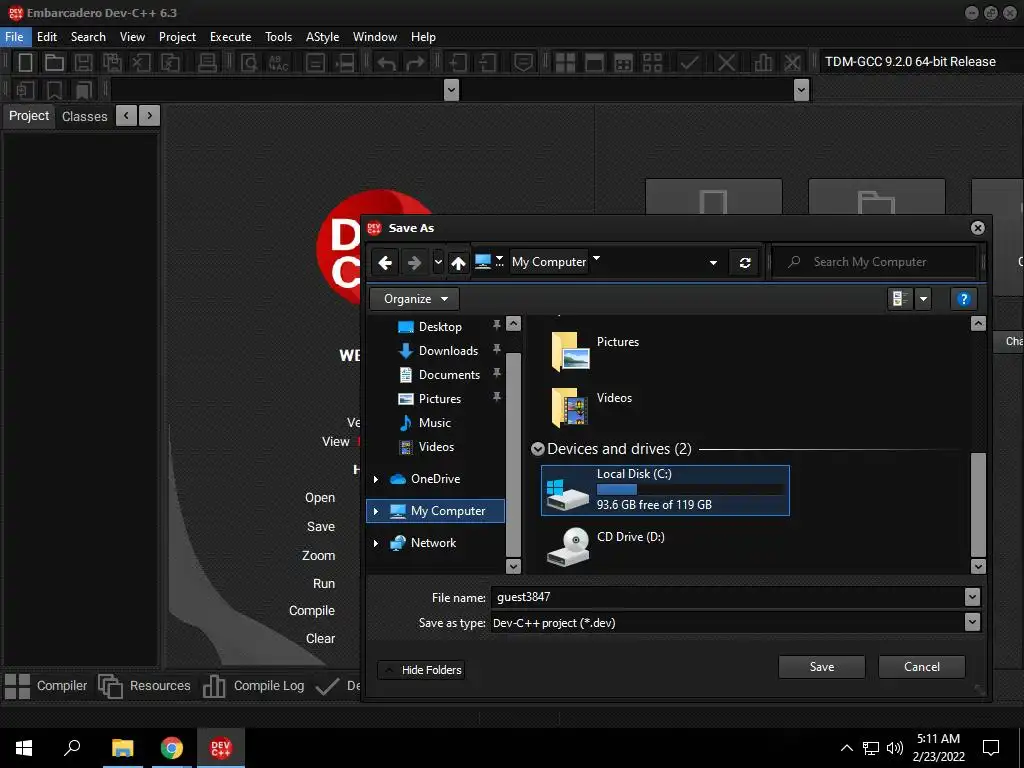Click the Up one level arrow in Save As

pyautogui.click(x=458, y=263)
